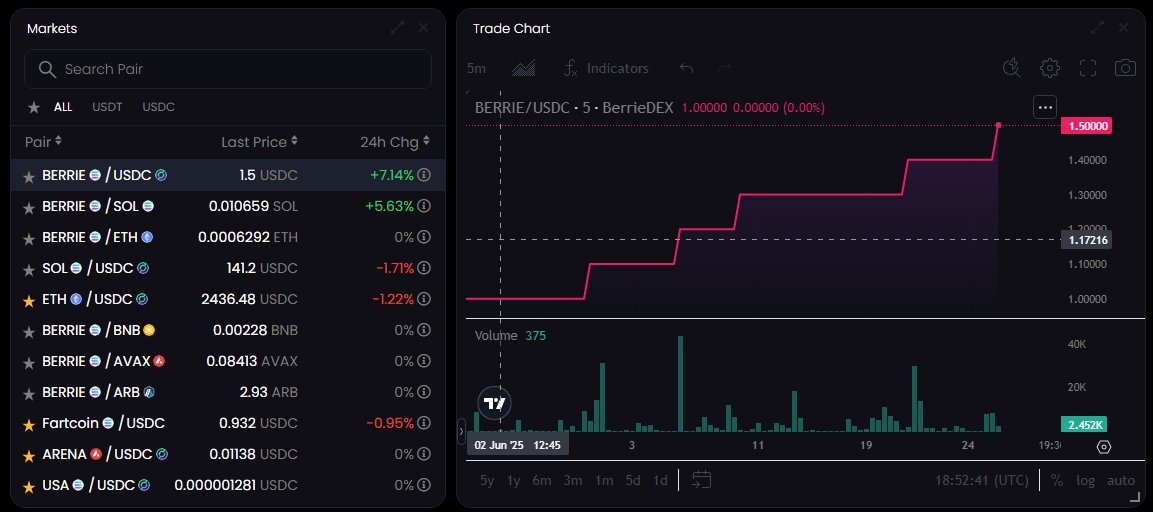Select the USA/USDC market row
The width and height of the screenshot is (1153, 512).
[228, 485]
